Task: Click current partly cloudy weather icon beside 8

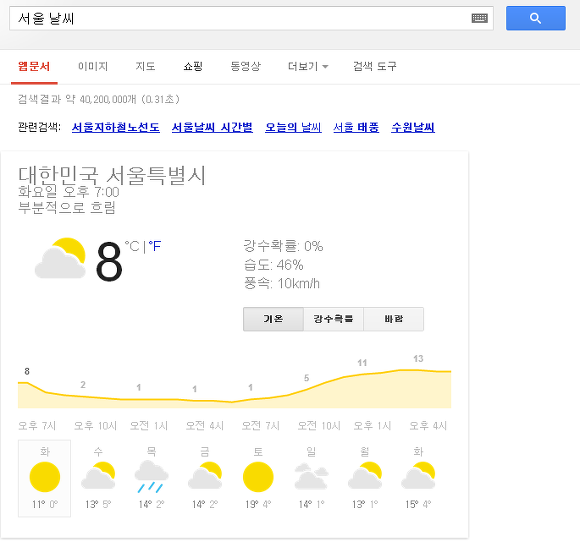Action: [x=60, y=258]
